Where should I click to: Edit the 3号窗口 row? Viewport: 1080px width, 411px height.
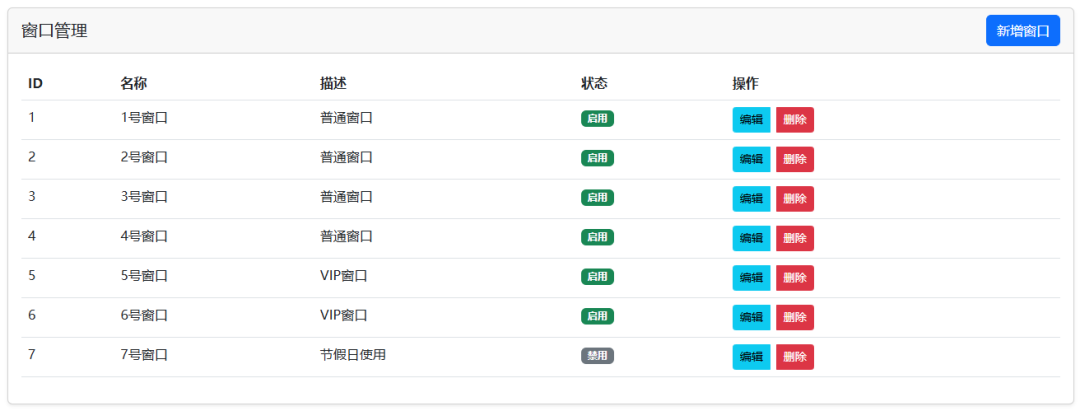coord(751,199)
